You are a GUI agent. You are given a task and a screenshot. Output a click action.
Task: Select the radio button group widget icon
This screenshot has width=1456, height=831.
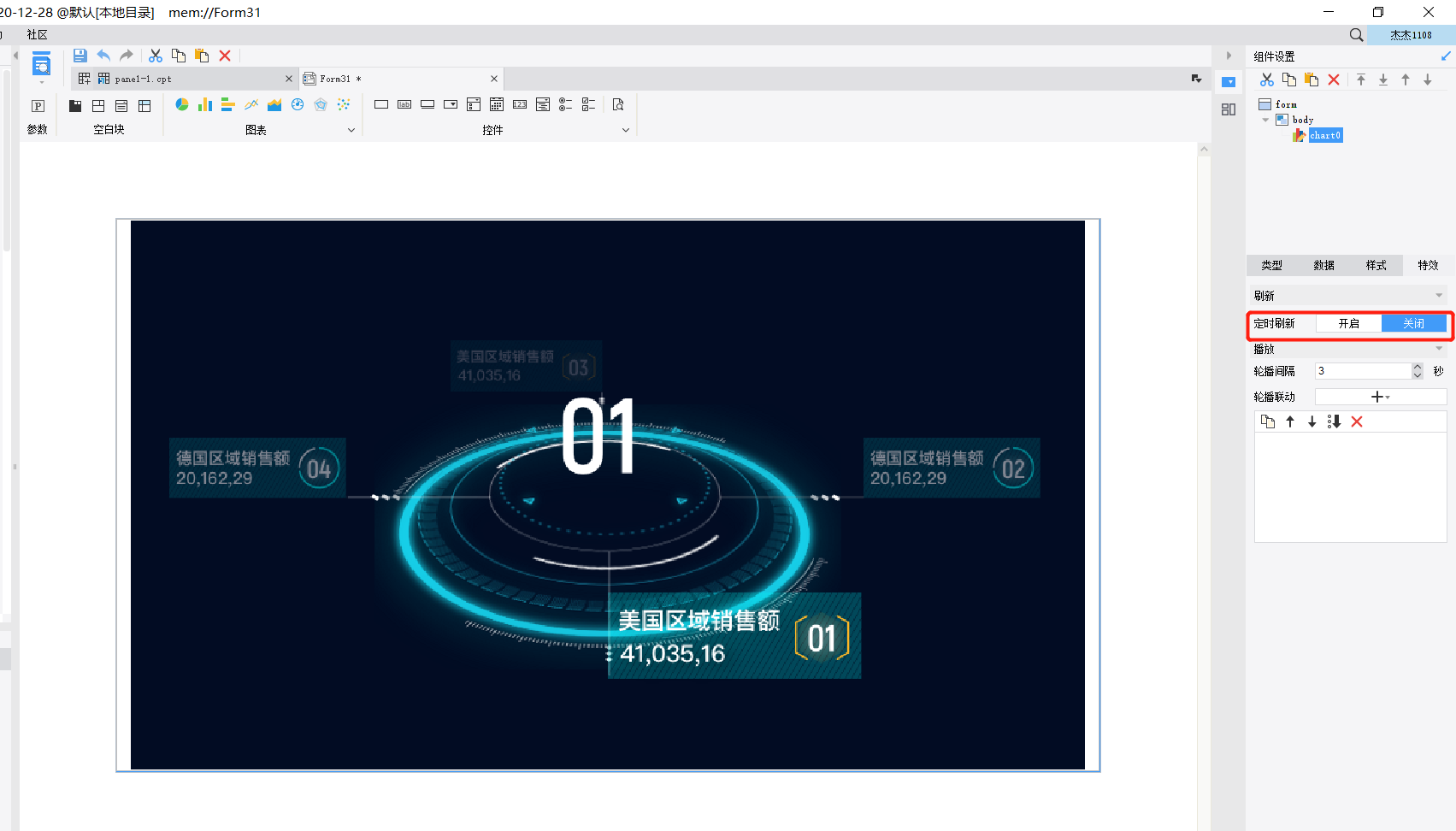[x=565, y=104]
